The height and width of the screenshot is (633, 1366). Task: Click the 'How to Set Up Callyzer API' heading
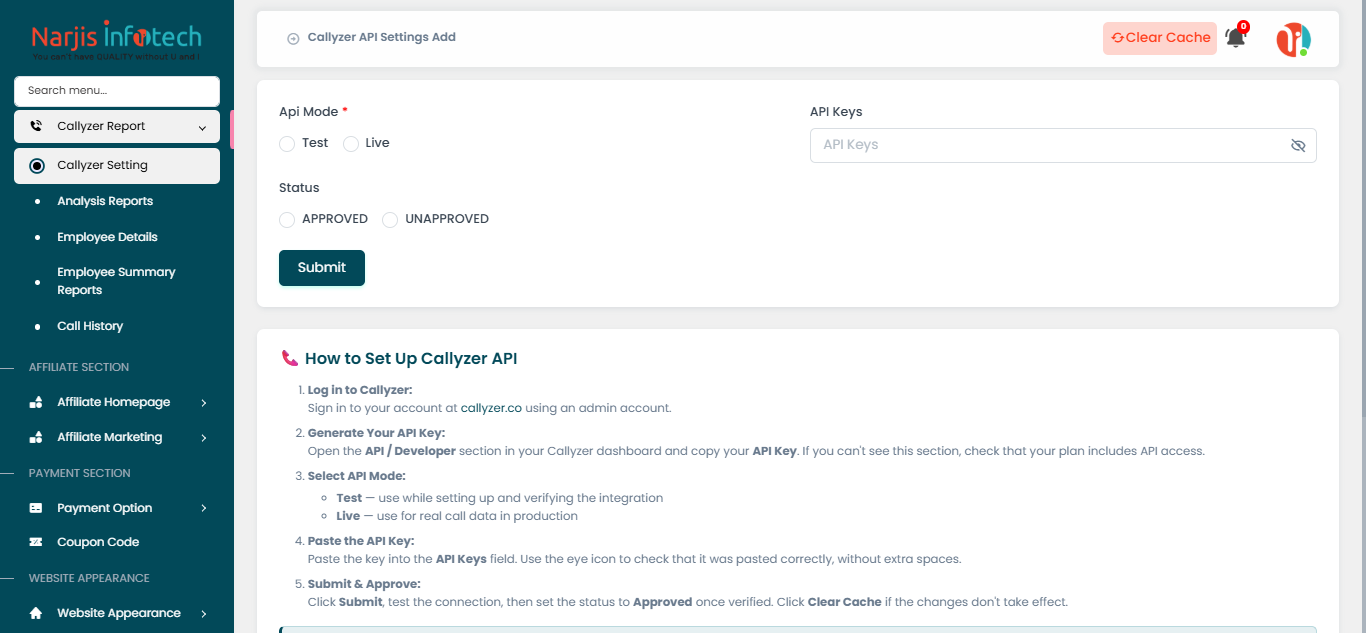tap(411, 358)
